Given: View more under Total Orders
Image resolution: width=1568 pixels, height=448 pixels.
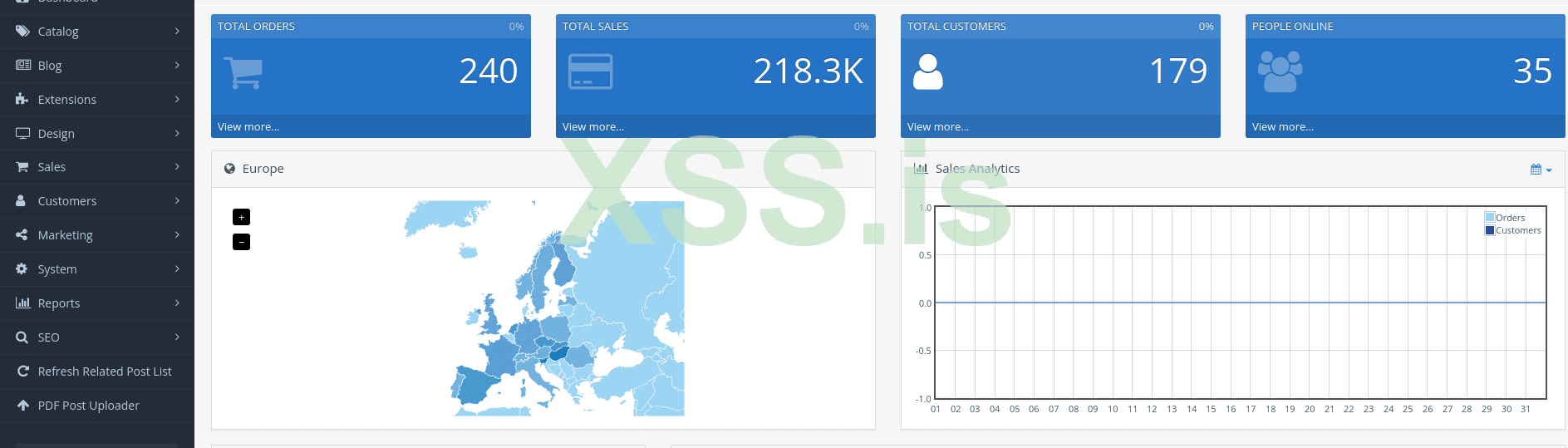Looking at the screenshot, I should click(248, 127).
